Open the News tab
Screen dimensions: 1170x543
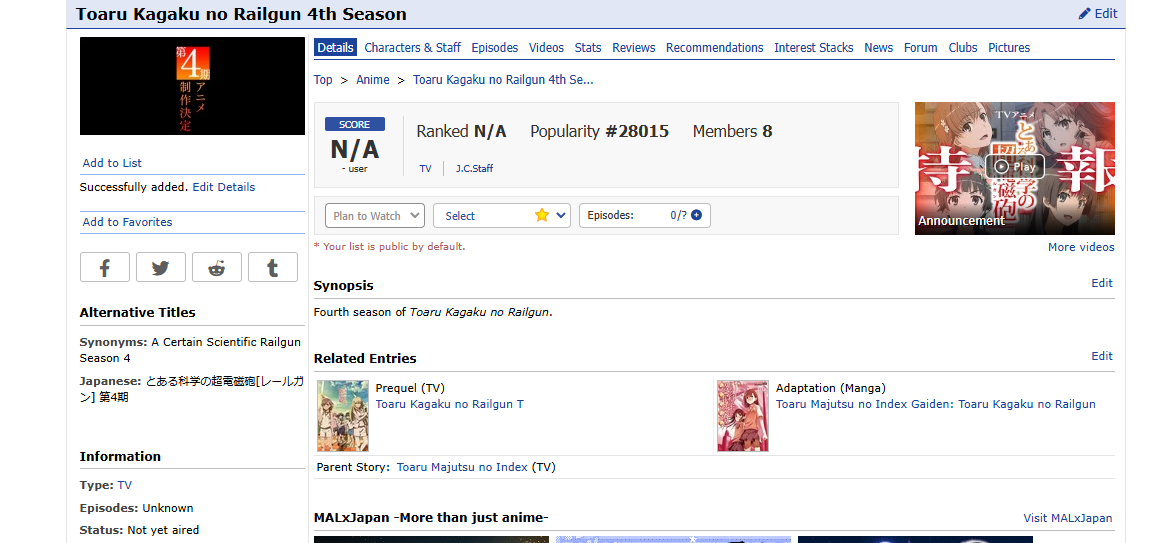point(878,48)
